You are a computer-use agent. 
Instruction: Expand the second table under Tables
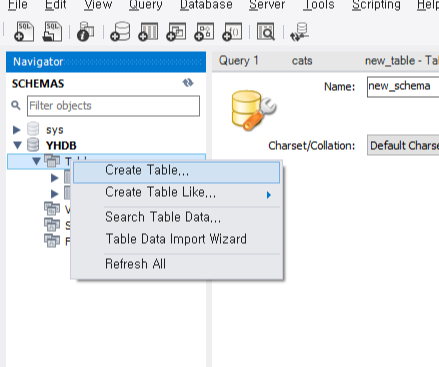coord(55,193)
